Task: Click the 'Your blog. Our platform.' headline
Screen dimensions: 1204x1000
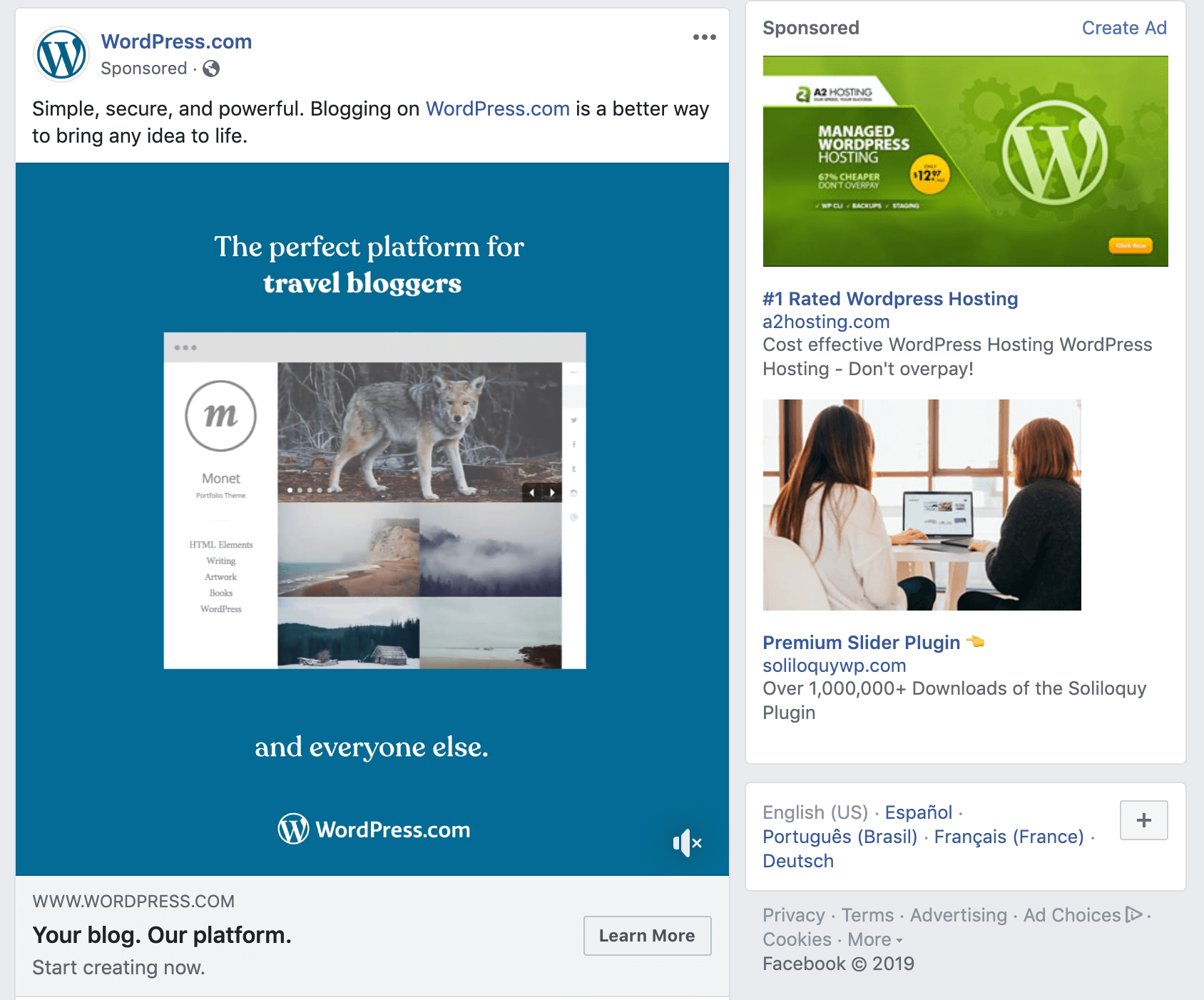Action: coord(162,935)
